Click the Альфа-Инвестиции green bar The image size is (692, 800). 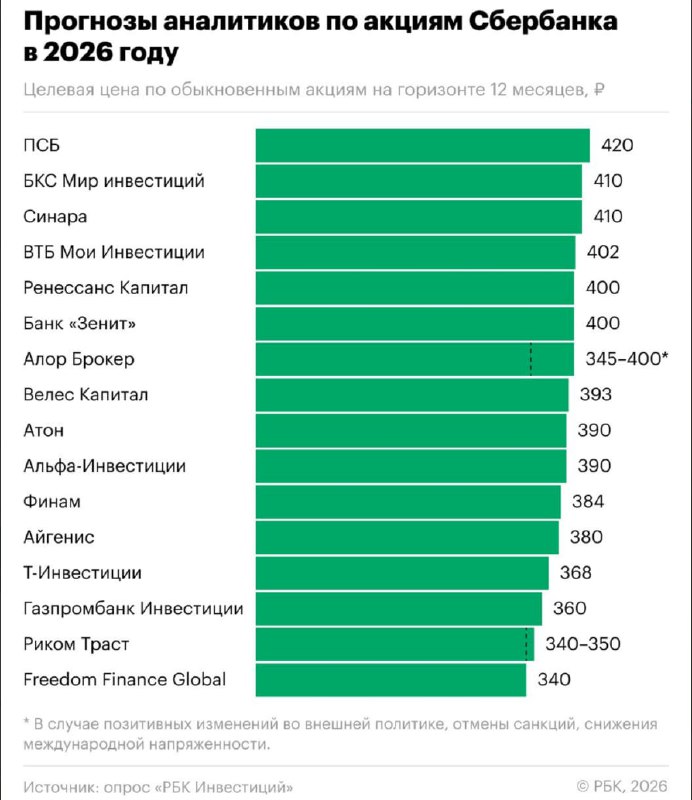pos(410,466)
